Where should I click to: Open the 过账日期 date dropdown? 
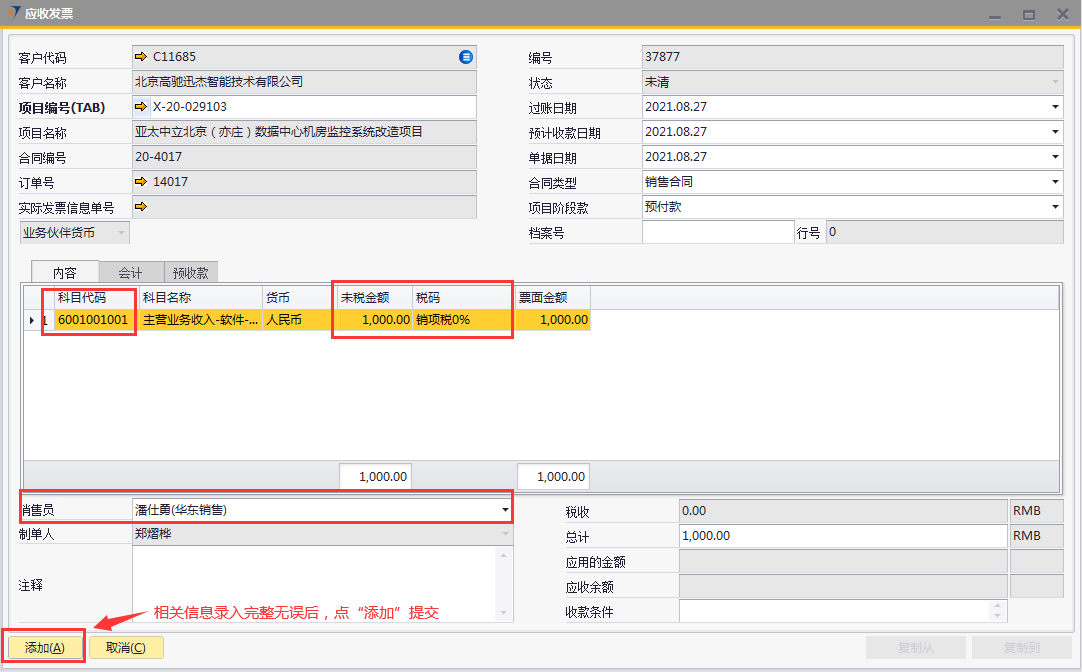click(x=1055, y=107)
